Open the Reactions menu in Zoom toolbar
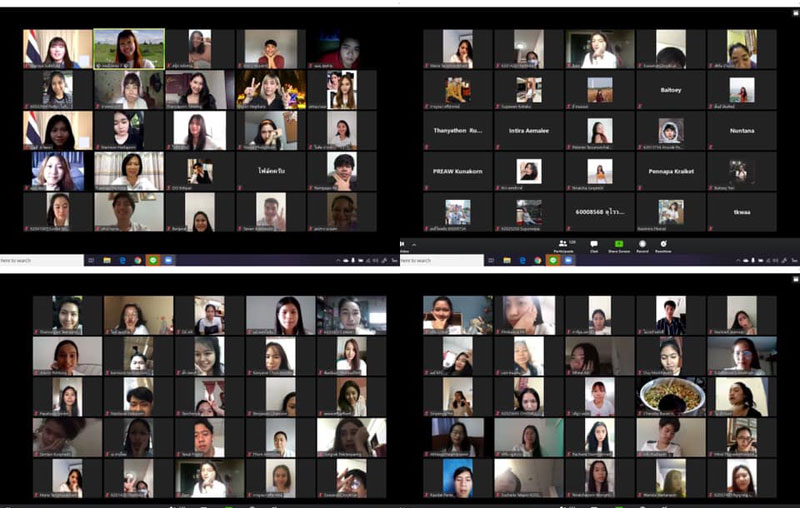 tap(663, 245)
